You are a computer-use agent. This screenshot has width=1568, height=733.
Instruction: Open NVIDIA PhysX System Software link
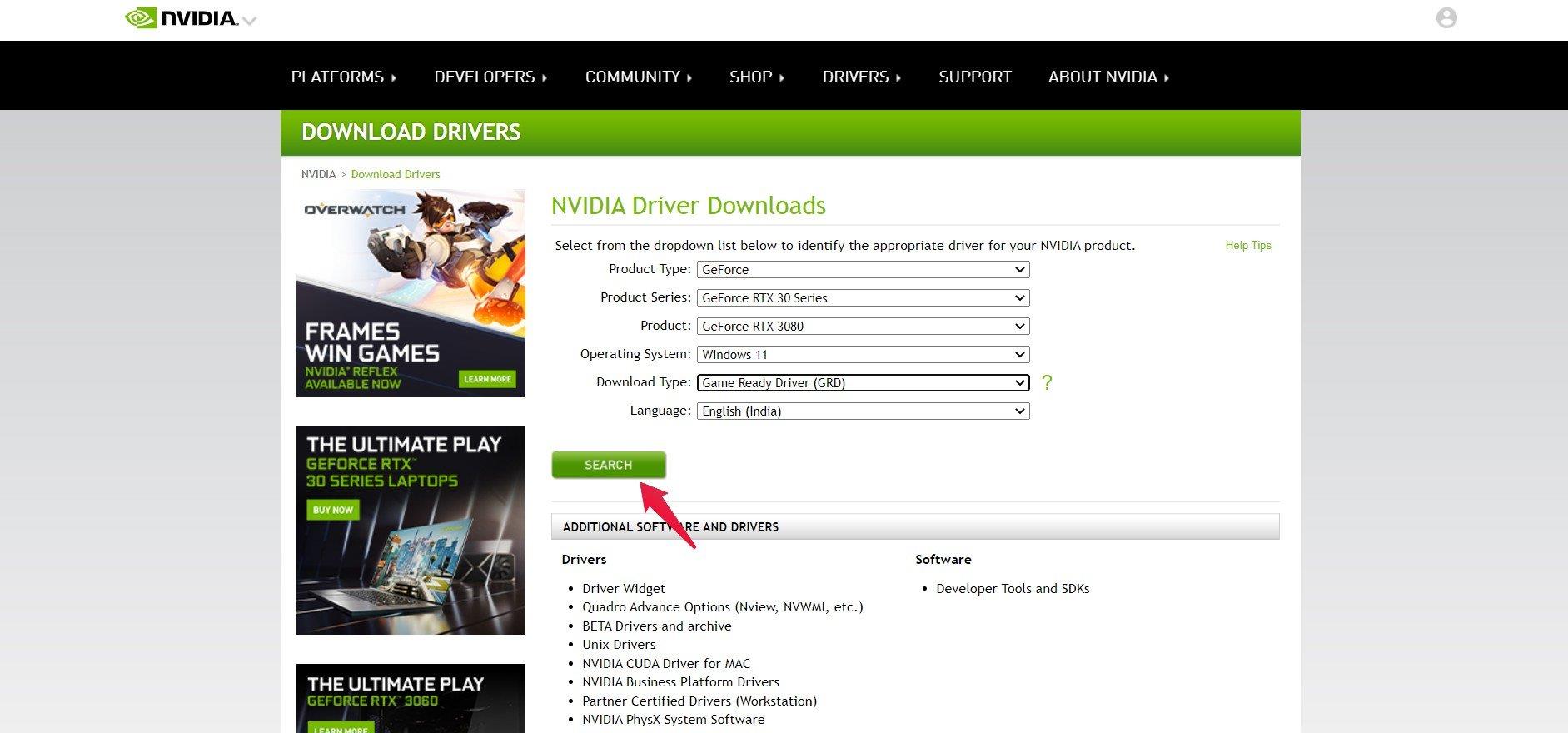coord(674,720)
